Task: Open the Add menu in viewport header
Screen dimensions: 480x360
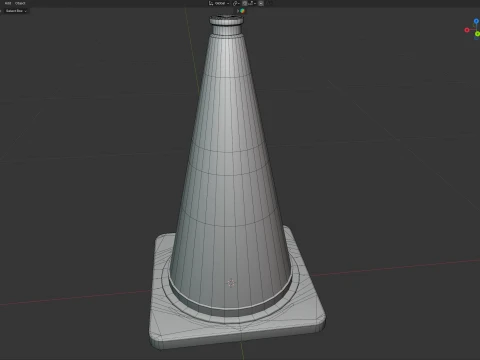Action: coord(8,3)
